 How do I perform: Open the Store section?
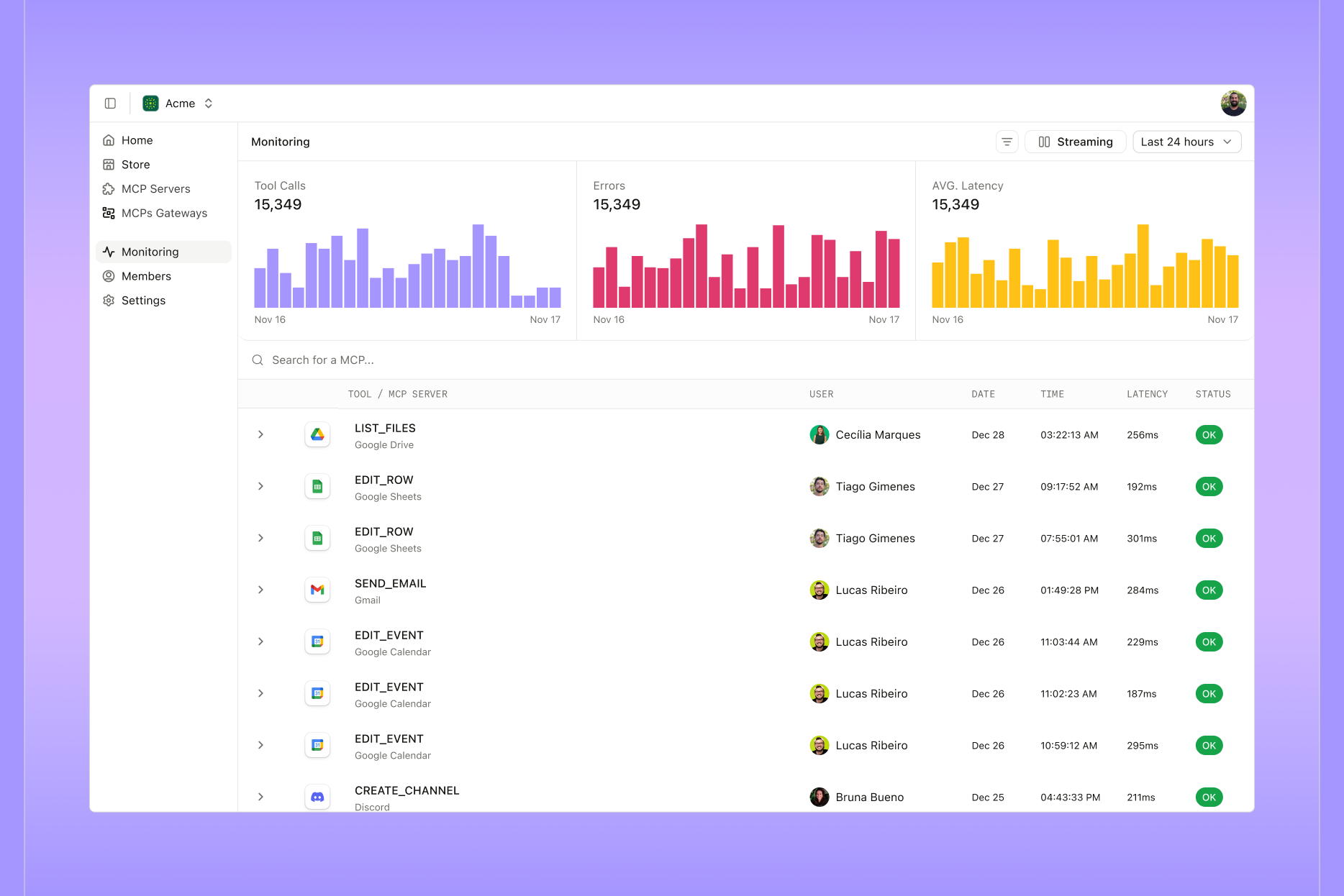tap(135, 164)
